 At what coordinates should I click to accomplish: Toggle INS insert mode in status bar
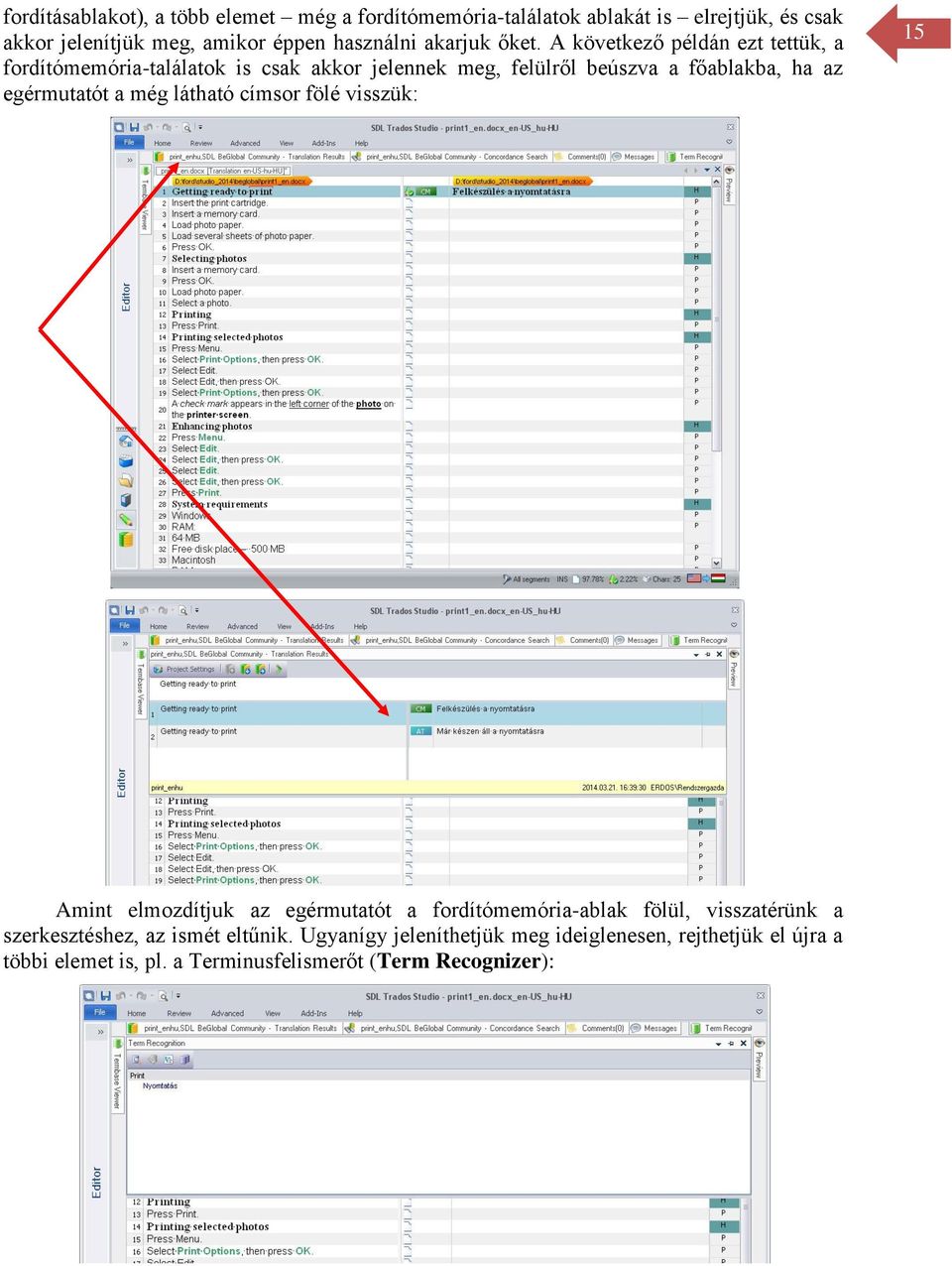coord(562,579)
